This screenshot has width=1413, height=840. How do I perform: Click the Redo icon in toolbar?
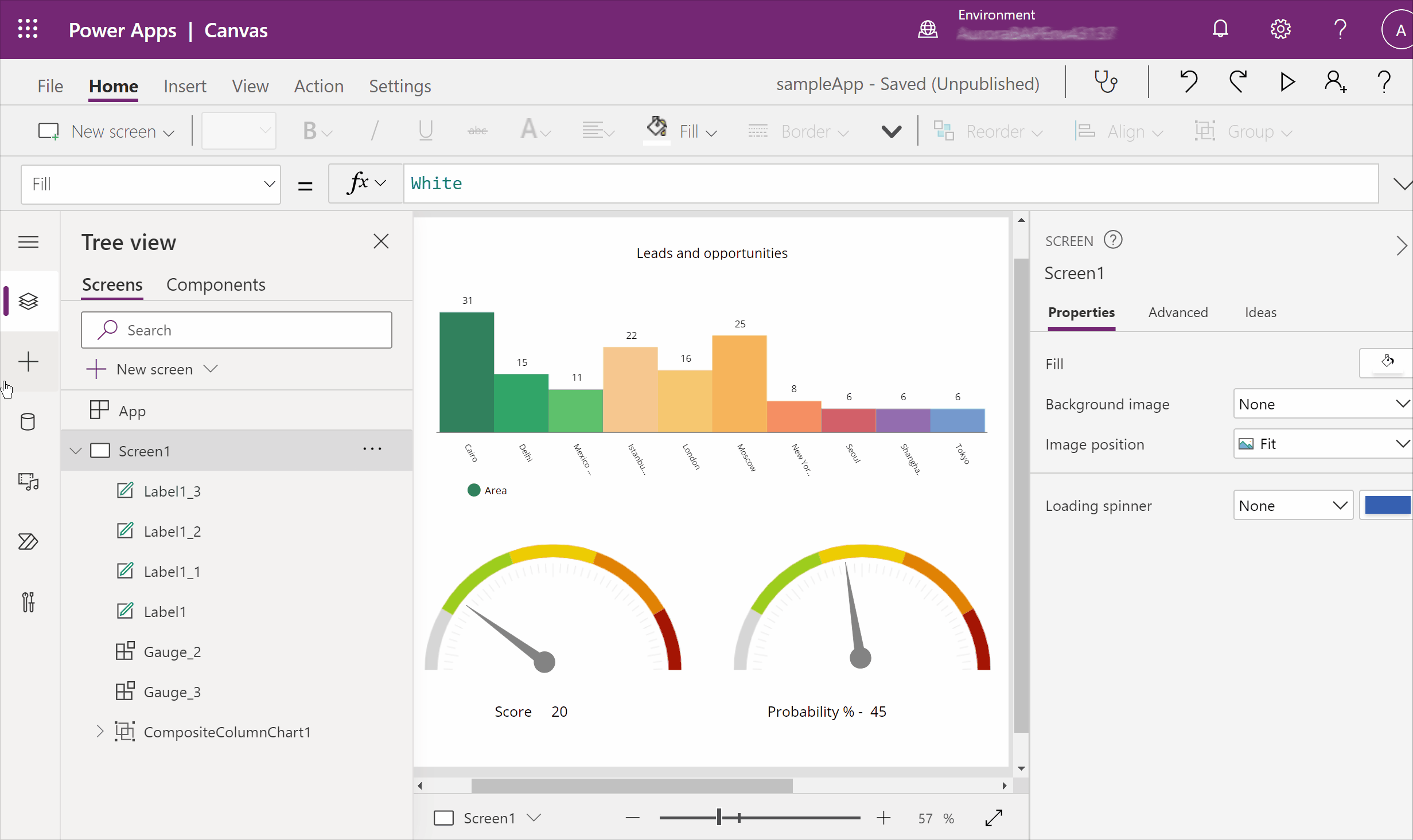click(1238, 83)
